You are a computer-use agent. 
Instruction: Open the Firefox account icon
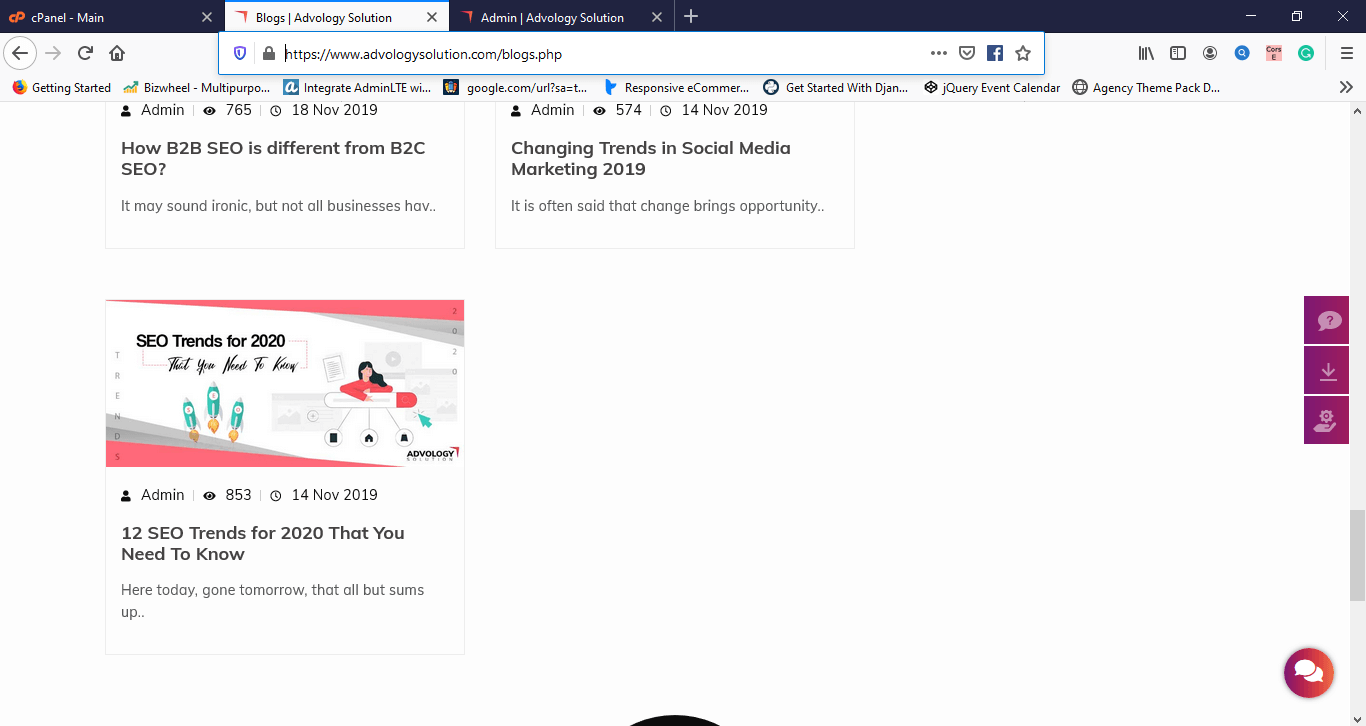(x=1210, y=53)
